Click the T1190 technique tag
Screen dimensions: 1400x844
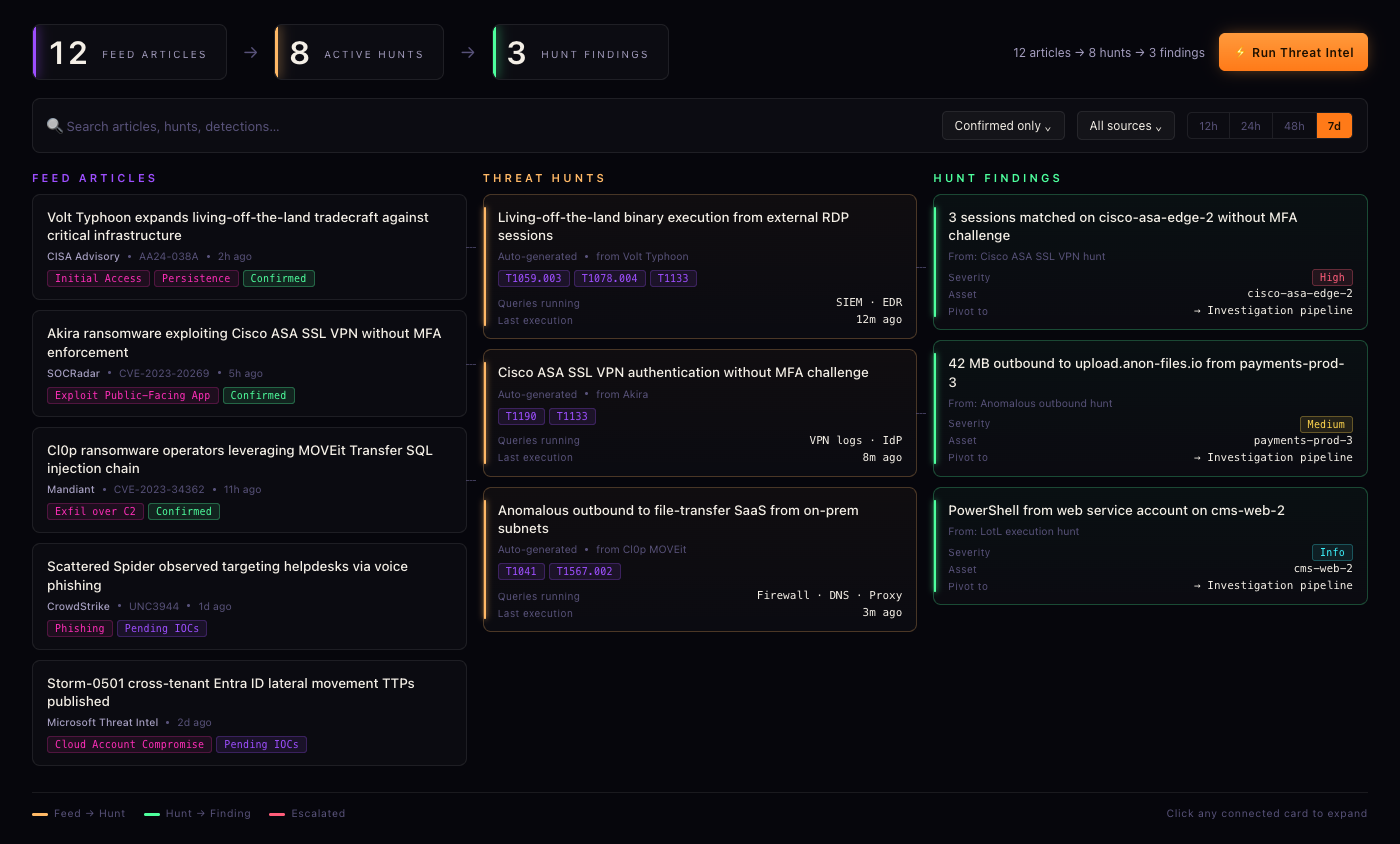pyautogui.click(x=521, y=416)
